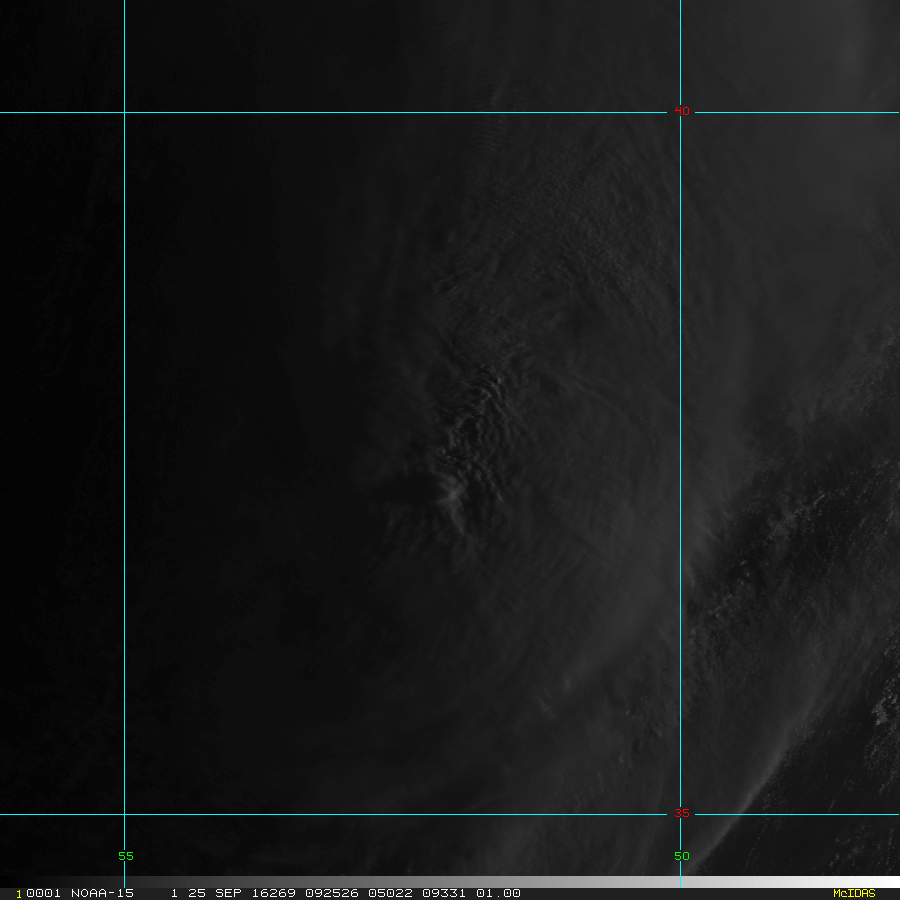Click the yellow McIDAS label

853,893
